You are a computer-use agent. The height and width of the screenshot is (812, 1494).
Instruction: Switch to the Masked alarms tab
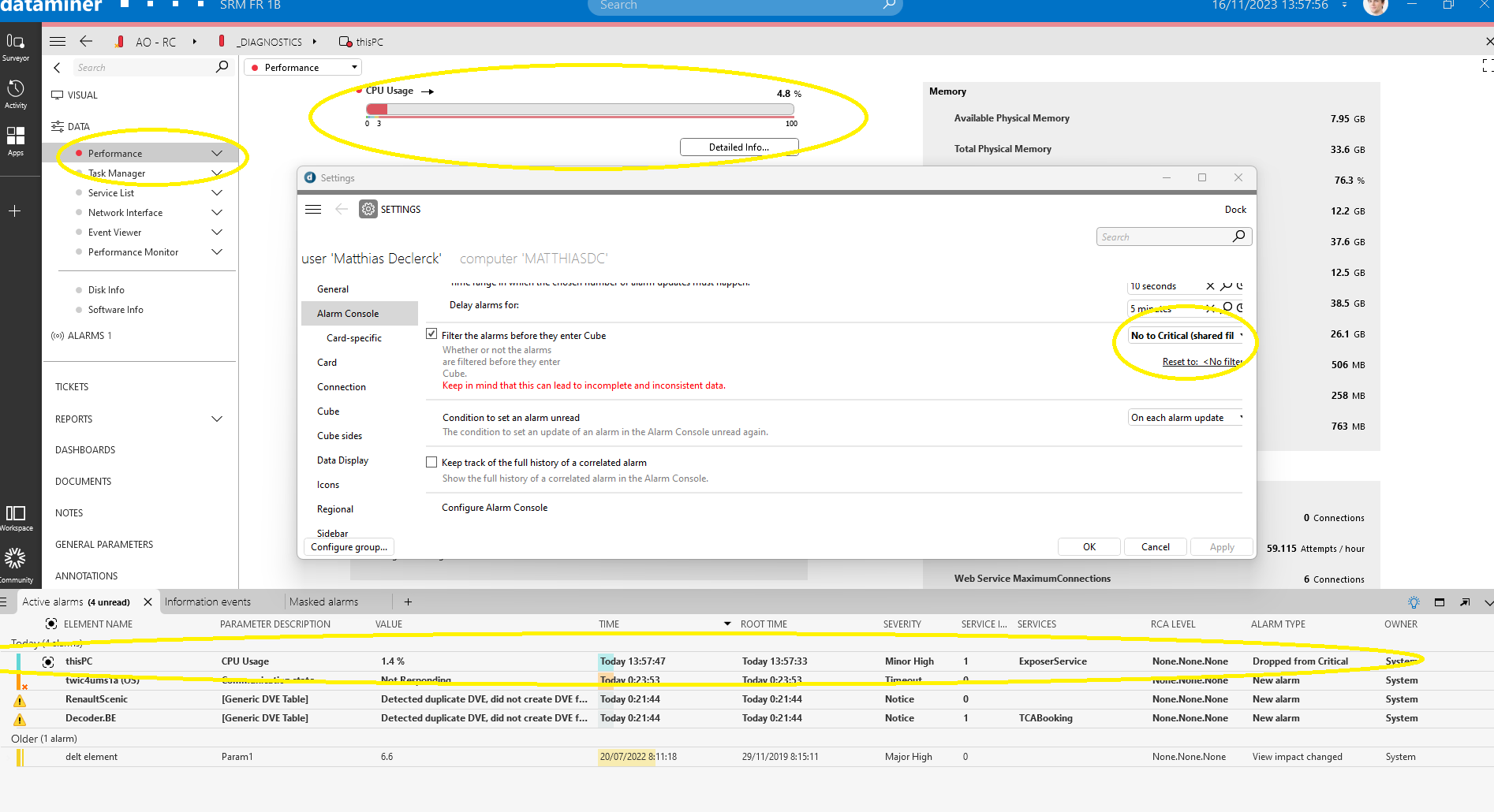tap(323, 602)
